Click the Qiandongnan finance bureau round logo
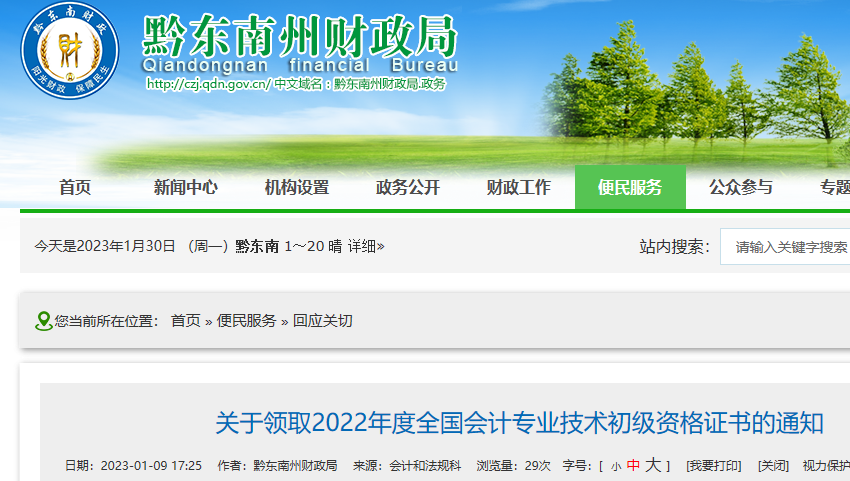This screenshot has width=850, height=481. tap(70, 50)
